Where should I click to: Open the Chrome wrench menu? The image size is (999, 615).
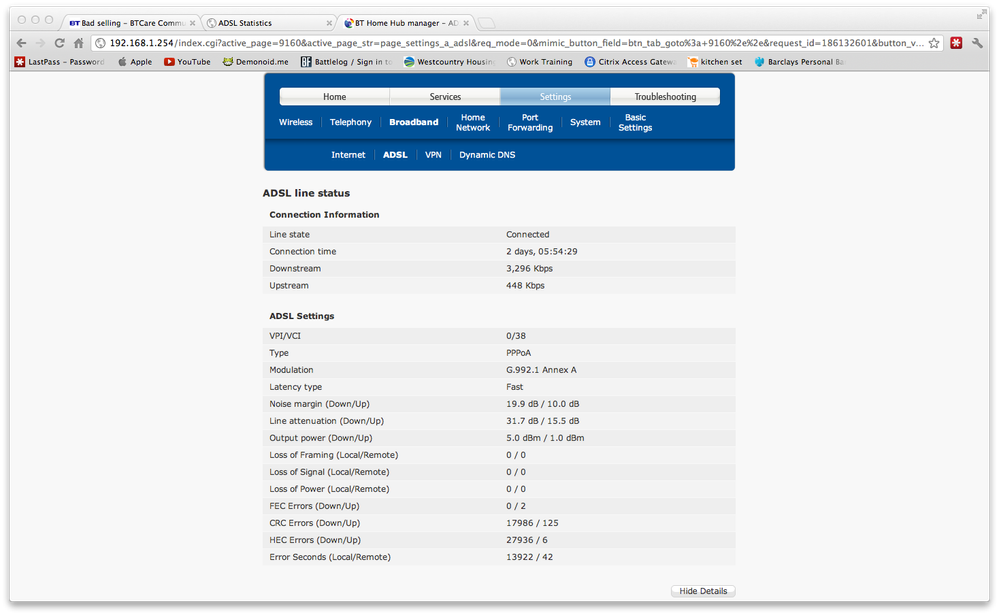[x=977, y=43]
